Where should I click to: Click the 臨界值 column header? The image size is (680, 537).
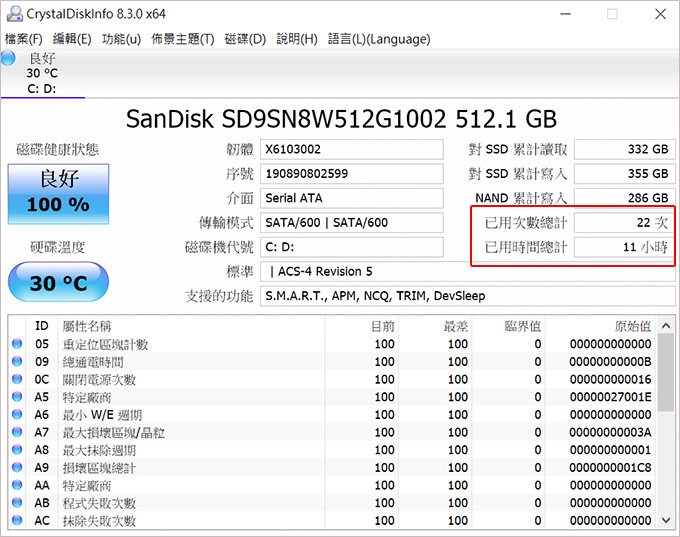509,326
